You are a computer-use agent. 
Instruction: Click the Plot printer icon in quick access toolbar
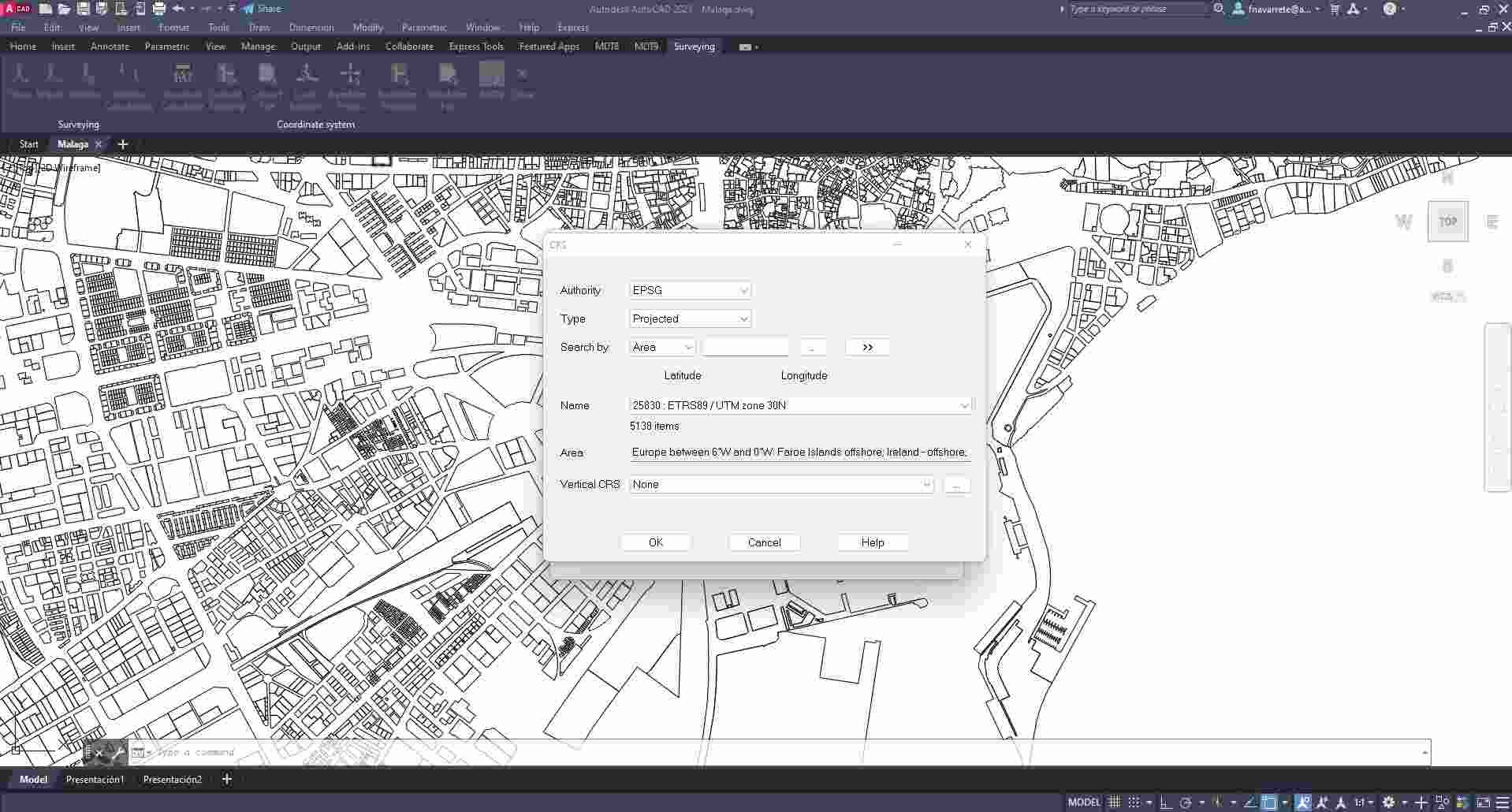click(159, 9)
